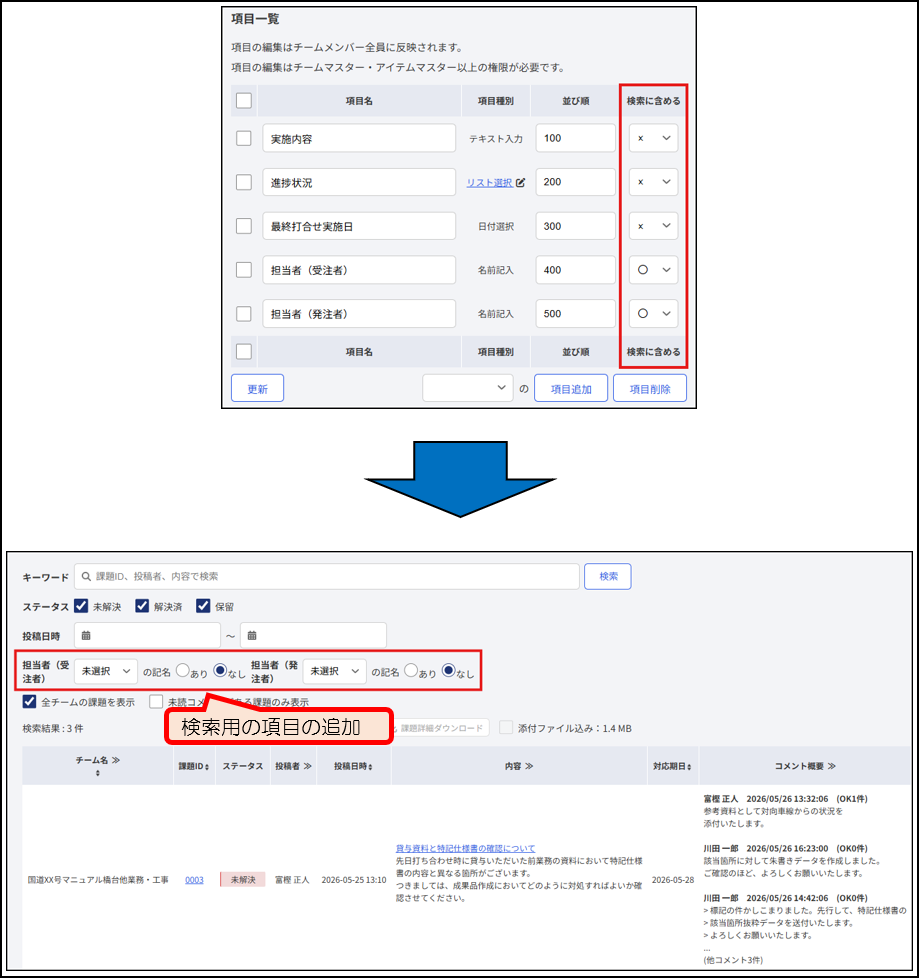Open issue ID 0003 link

194,879
